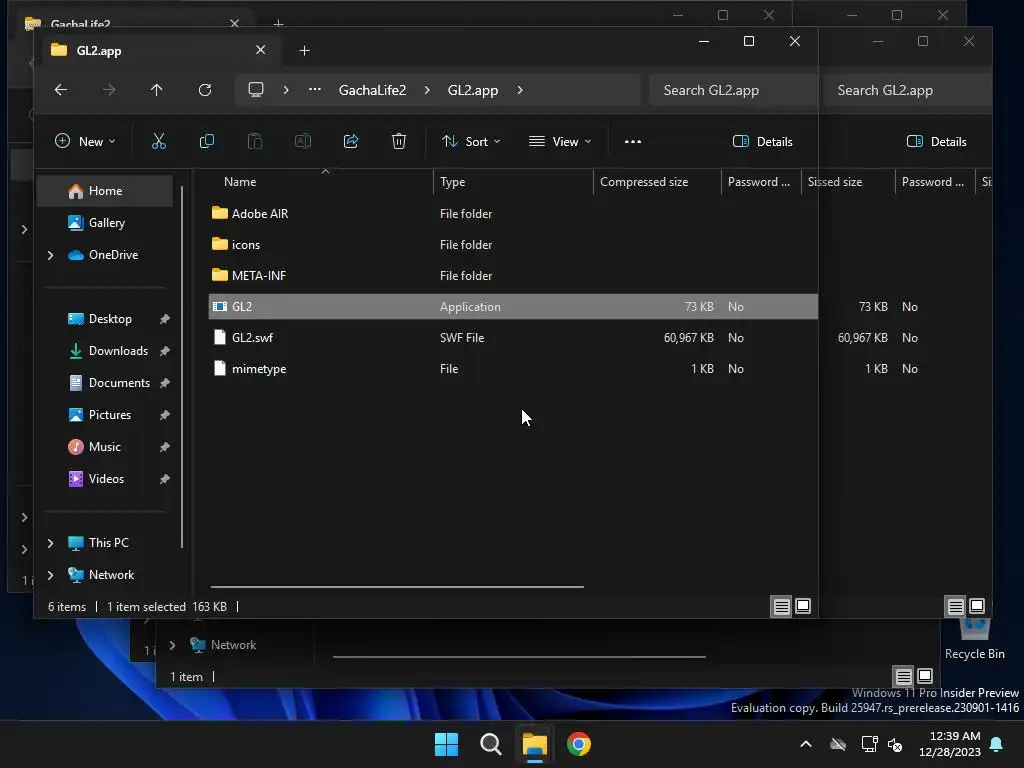The image size is (1024, 768).
Task: Toggle Details pane in the back window
Action: pyautogui.click(x=936, y=142)
